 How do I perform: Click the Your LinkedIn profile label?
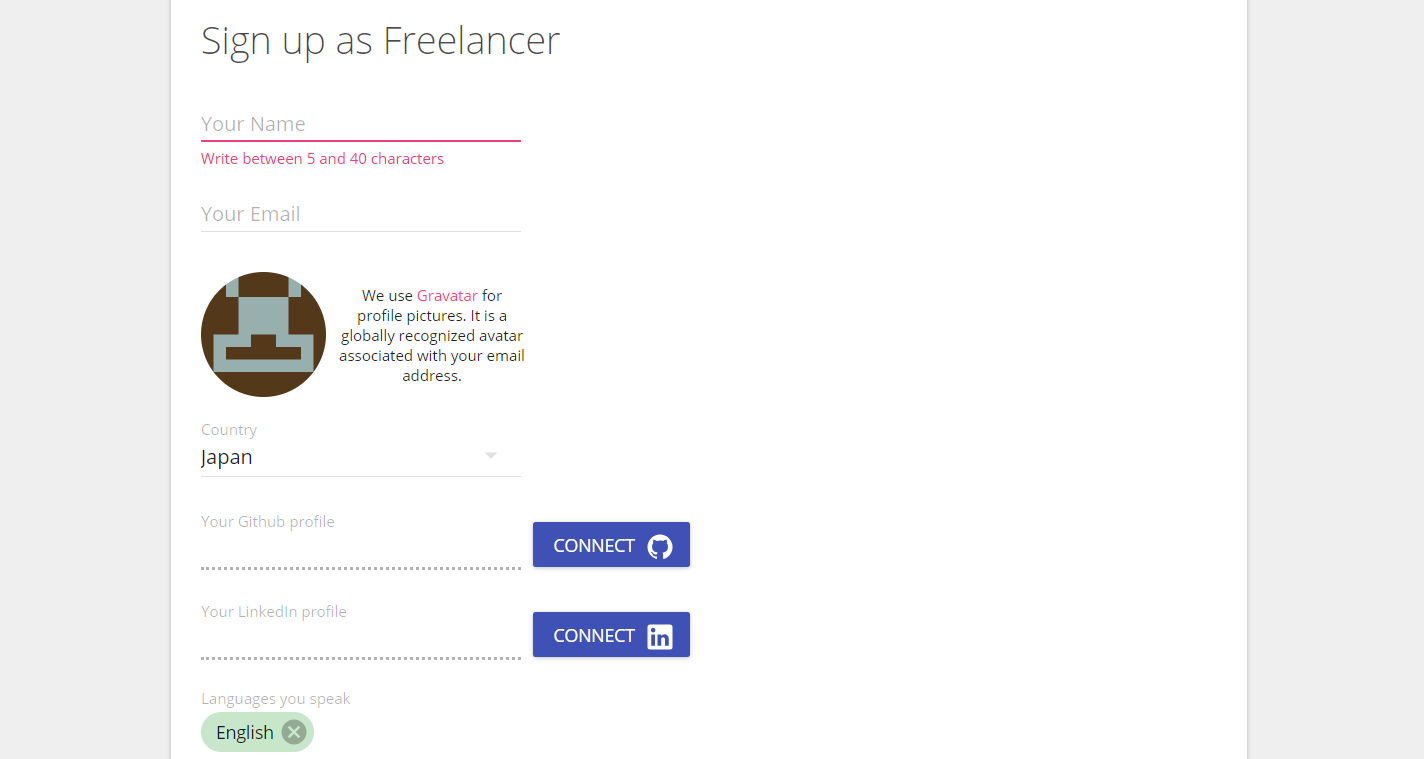[x=274, y=612]
